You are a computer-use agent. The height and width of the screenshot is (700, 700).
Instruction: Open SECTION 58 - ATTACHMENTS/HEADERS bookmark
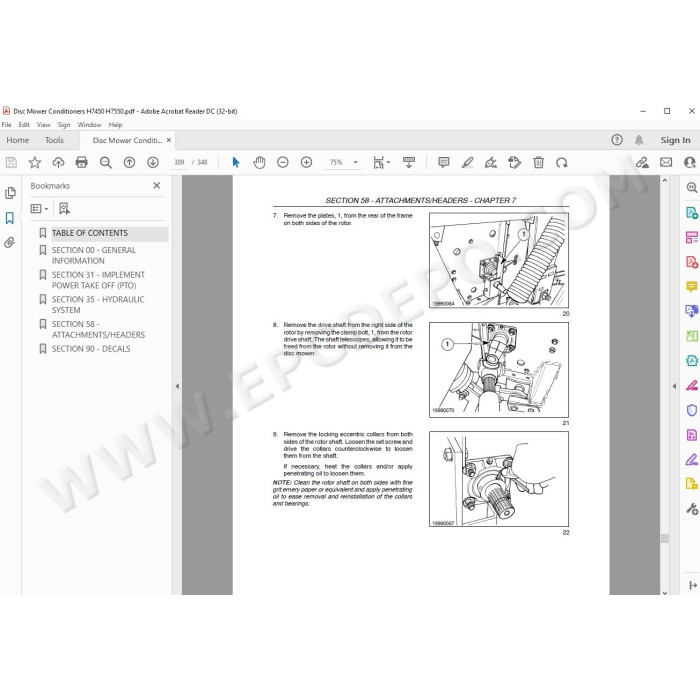pos(98,329)
